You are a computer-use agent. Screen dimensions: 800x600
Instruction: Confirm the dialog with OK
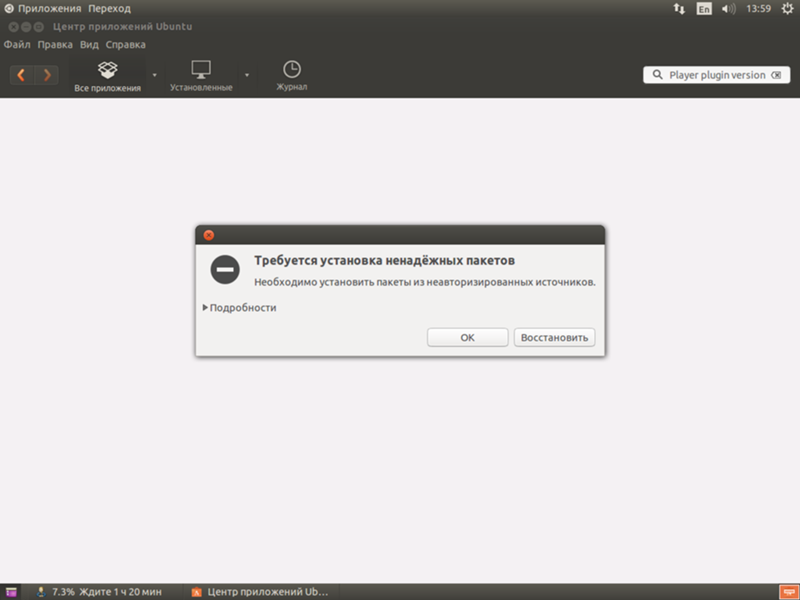467,337
